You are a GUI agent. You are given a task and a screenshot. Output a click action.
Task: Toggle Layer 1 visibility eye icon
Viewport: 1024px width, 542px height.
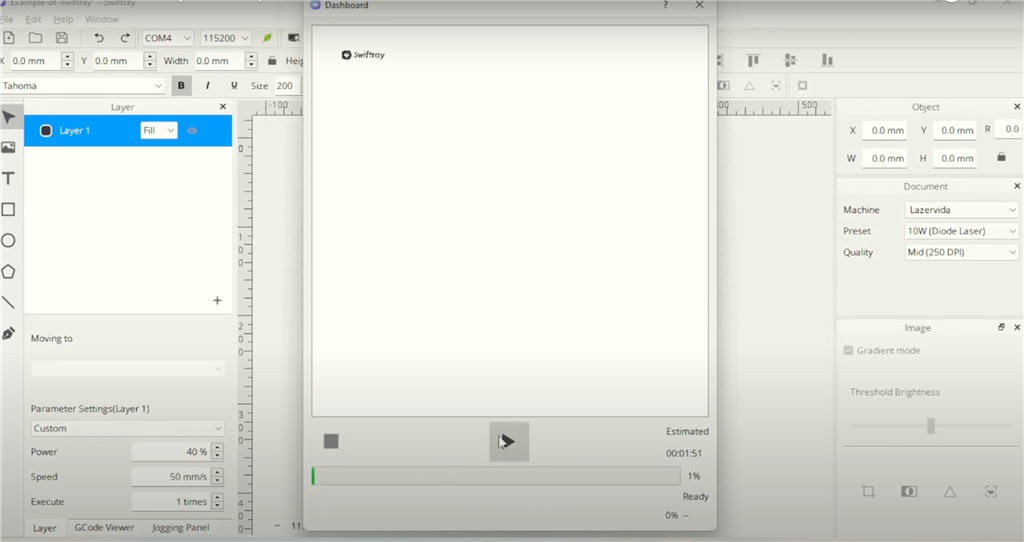[192, 131]
